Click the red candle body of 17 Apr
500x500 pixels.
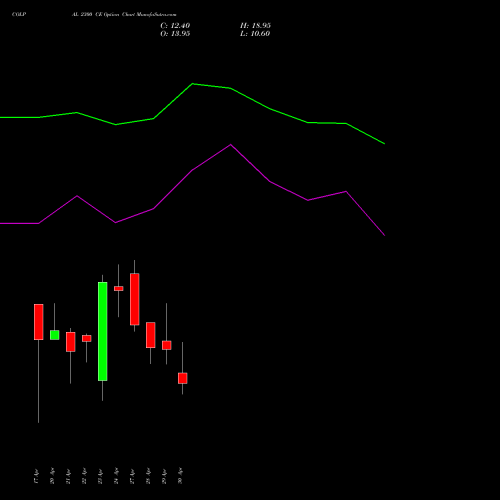coord(39,322)
